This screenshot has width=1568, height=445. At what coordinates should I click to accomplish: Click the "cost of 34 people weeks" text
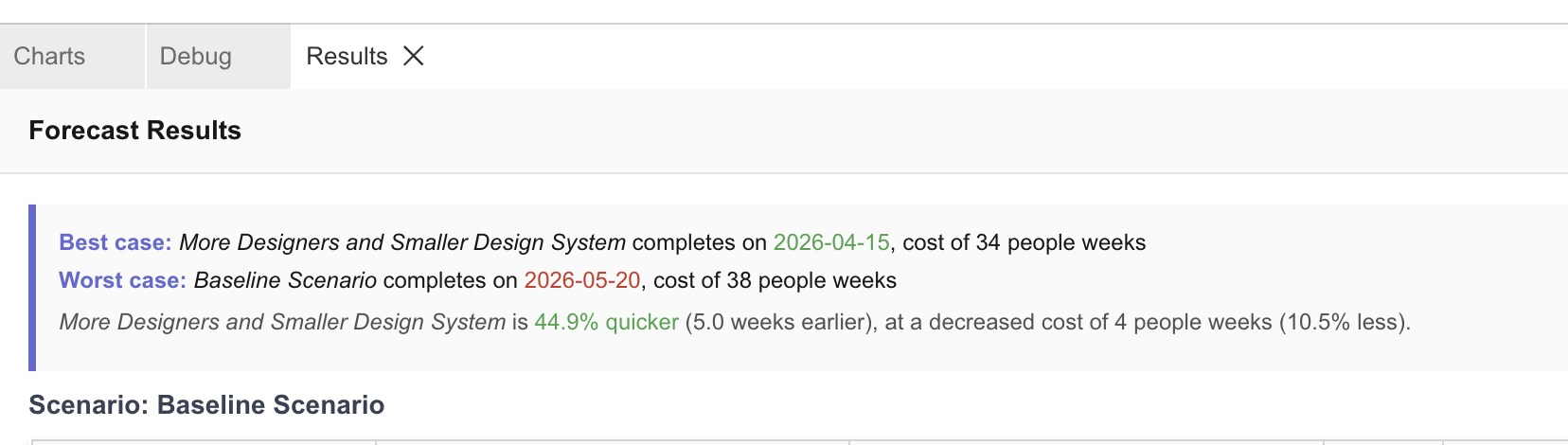(1024, 243)
